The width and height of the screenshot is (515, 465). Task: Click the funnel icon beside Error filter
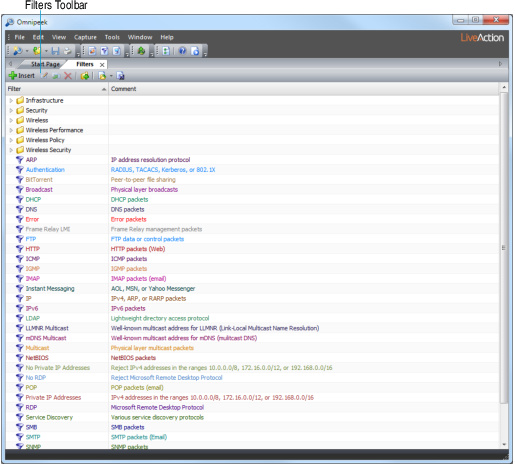[20, 219]
